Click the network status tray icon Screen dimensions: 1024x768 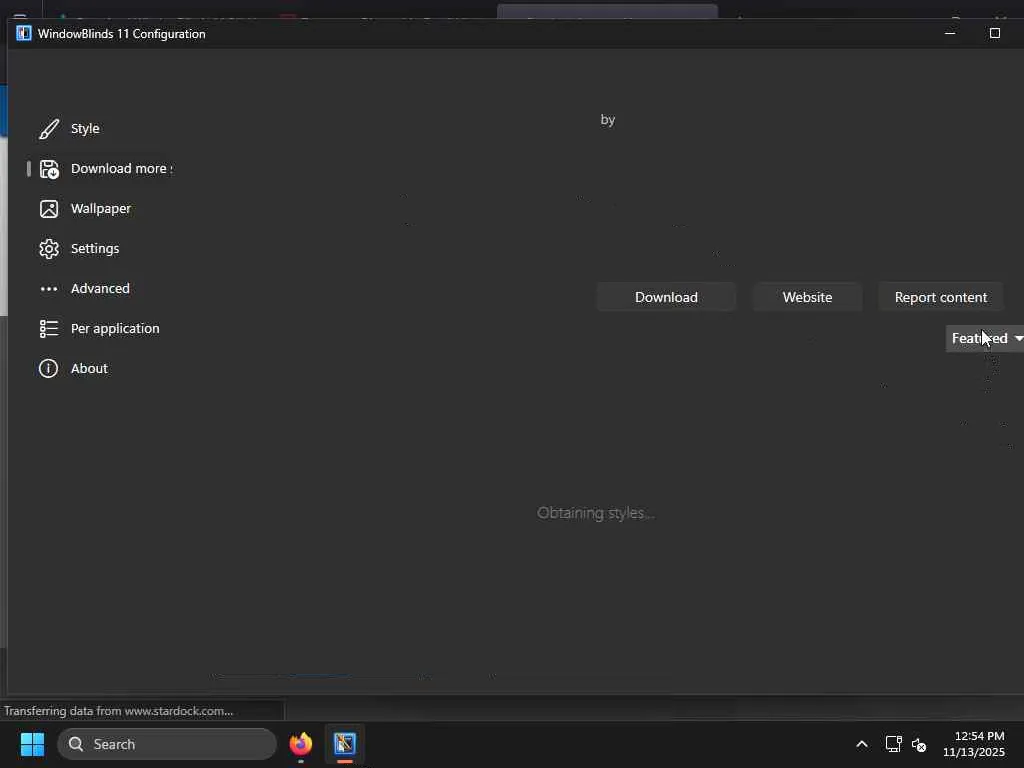[x=893, y=744]
